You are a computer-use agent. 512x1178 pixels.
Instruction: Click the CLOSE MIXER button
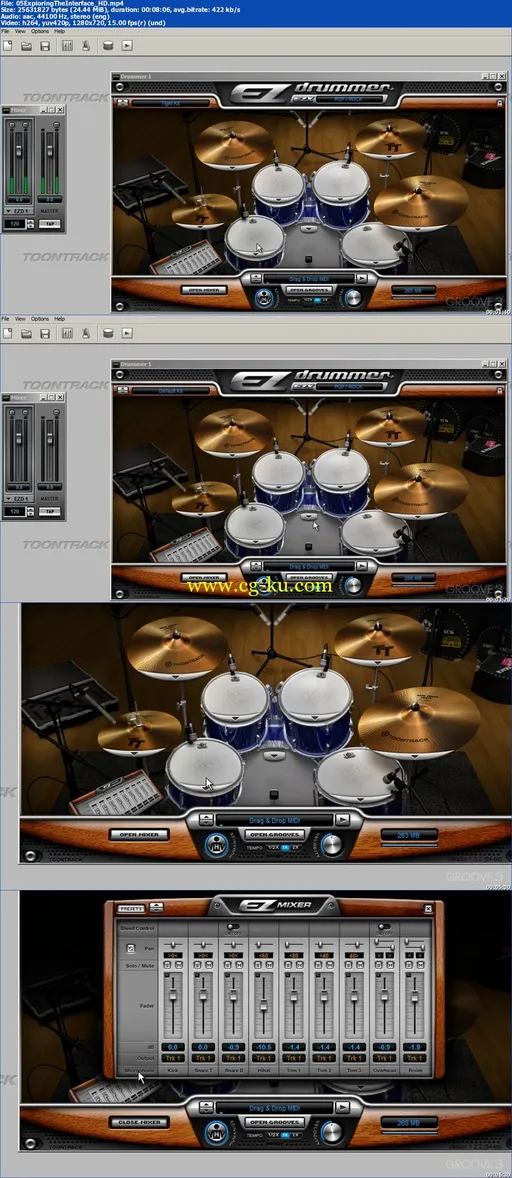[140, 1122]
